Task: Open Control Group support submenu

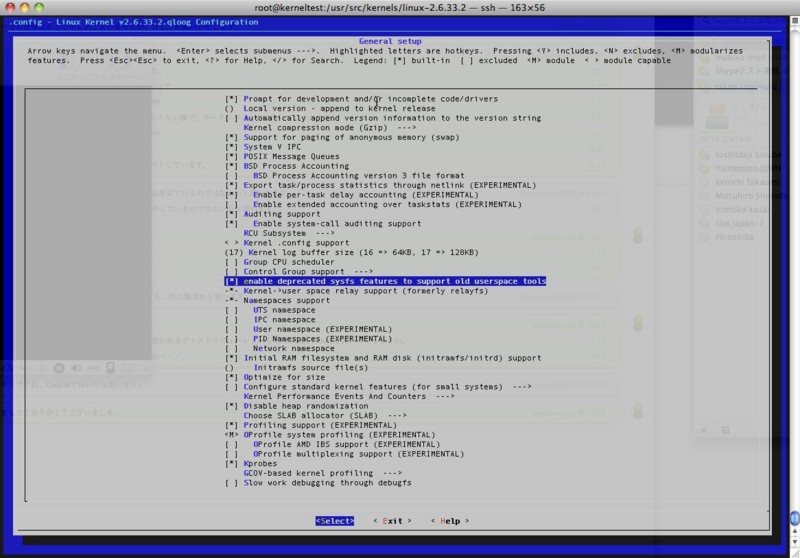Action: click(x=308, y=272)
